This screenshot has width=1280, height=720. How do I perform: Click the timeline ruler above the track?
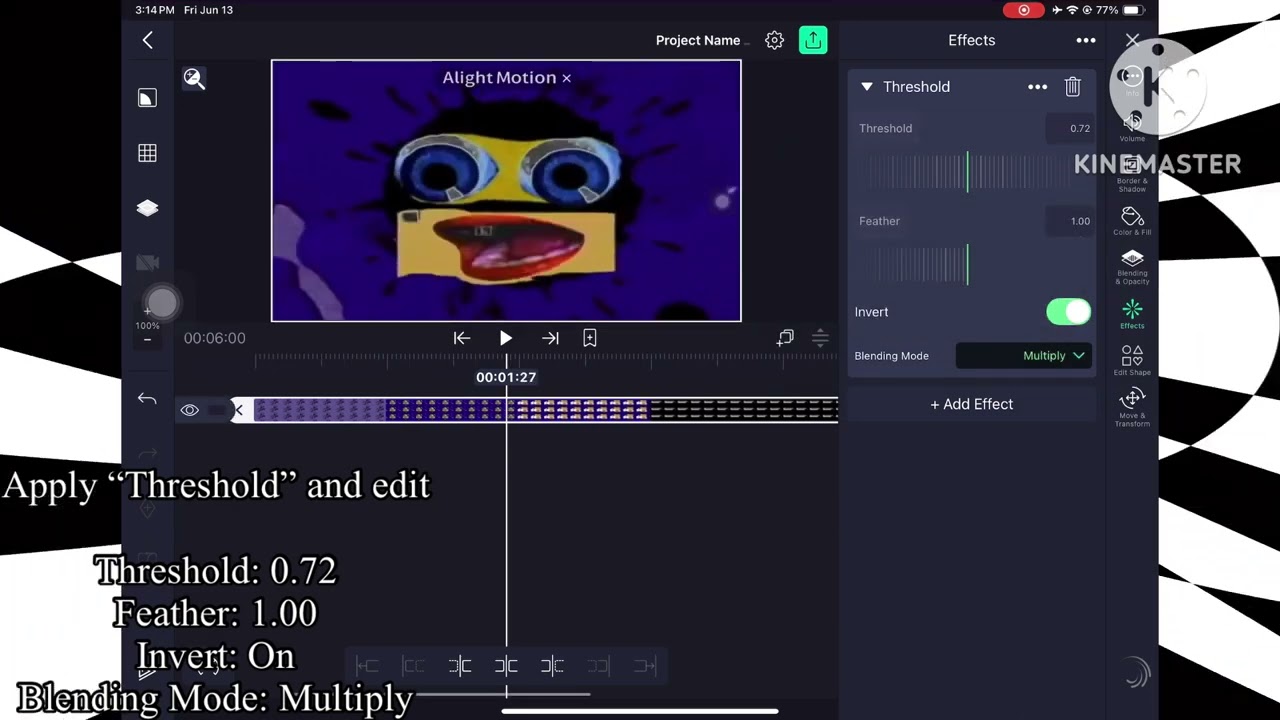pos(546,359)
